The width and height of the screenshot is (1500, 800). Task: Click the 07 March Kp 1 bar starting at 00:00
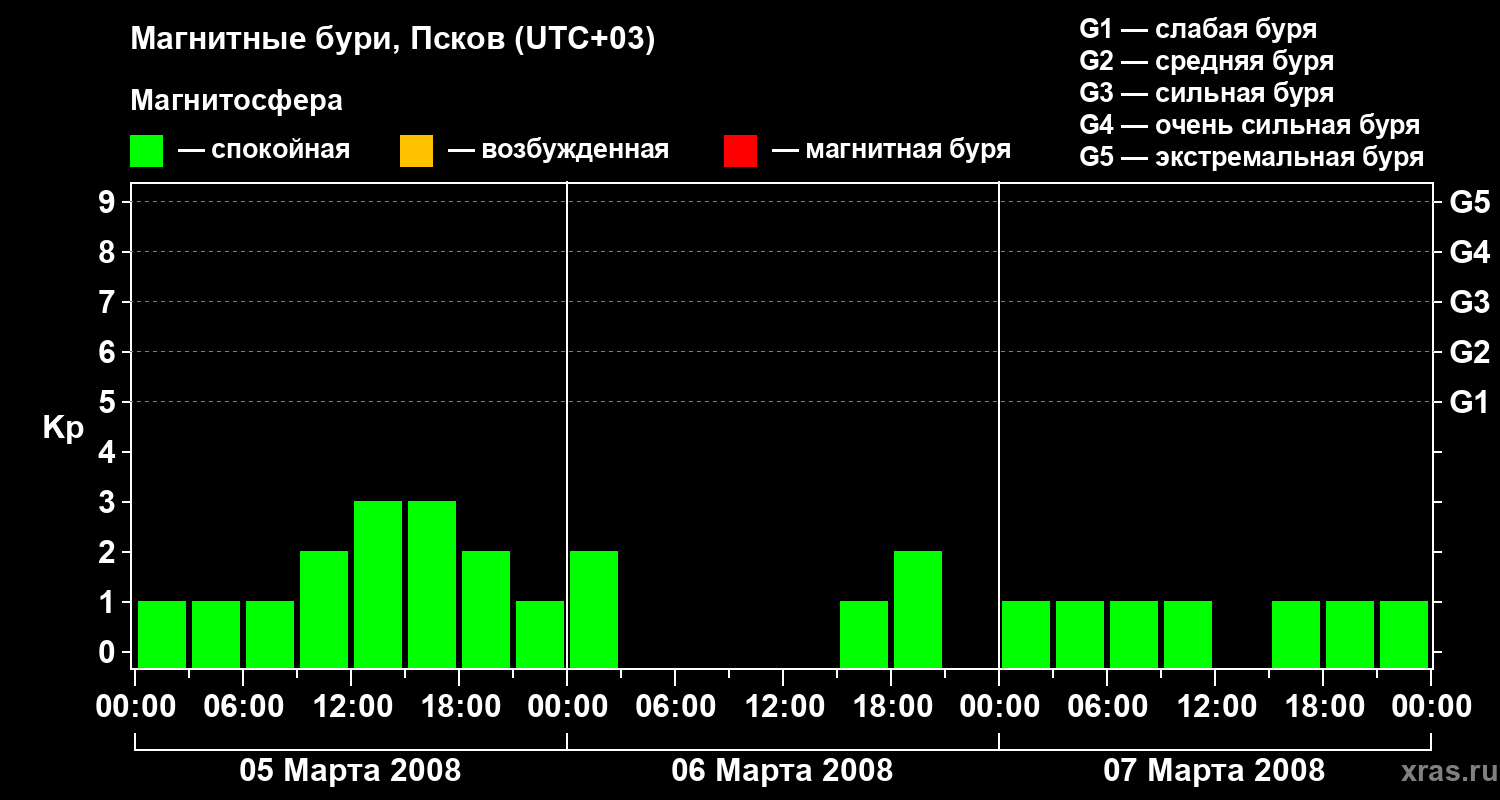pos(1026,634)
